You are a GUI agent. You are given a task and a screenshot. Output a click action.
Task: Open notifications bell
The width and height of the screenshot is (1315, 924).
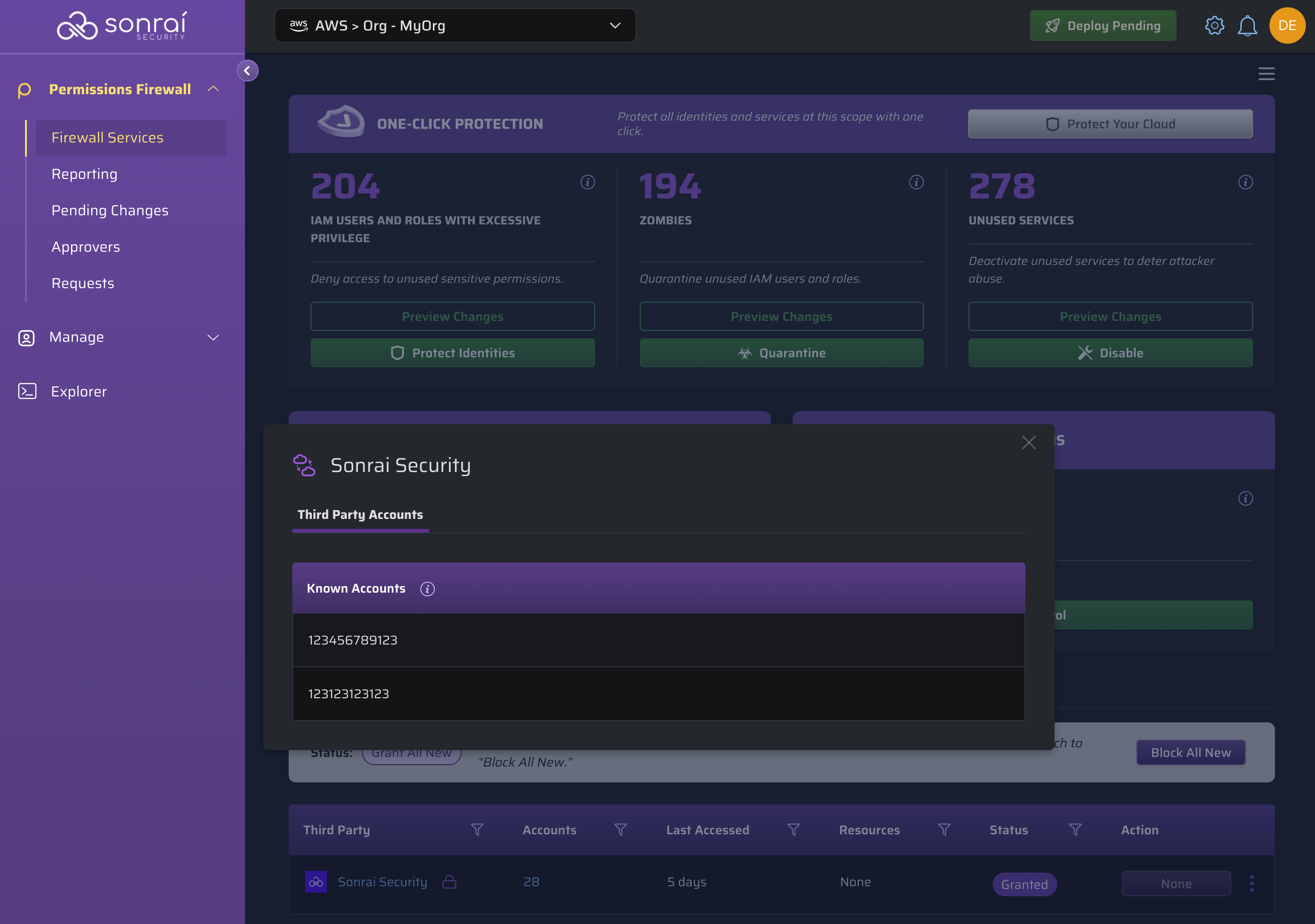pyautogui.click(x=1247, y=26)
